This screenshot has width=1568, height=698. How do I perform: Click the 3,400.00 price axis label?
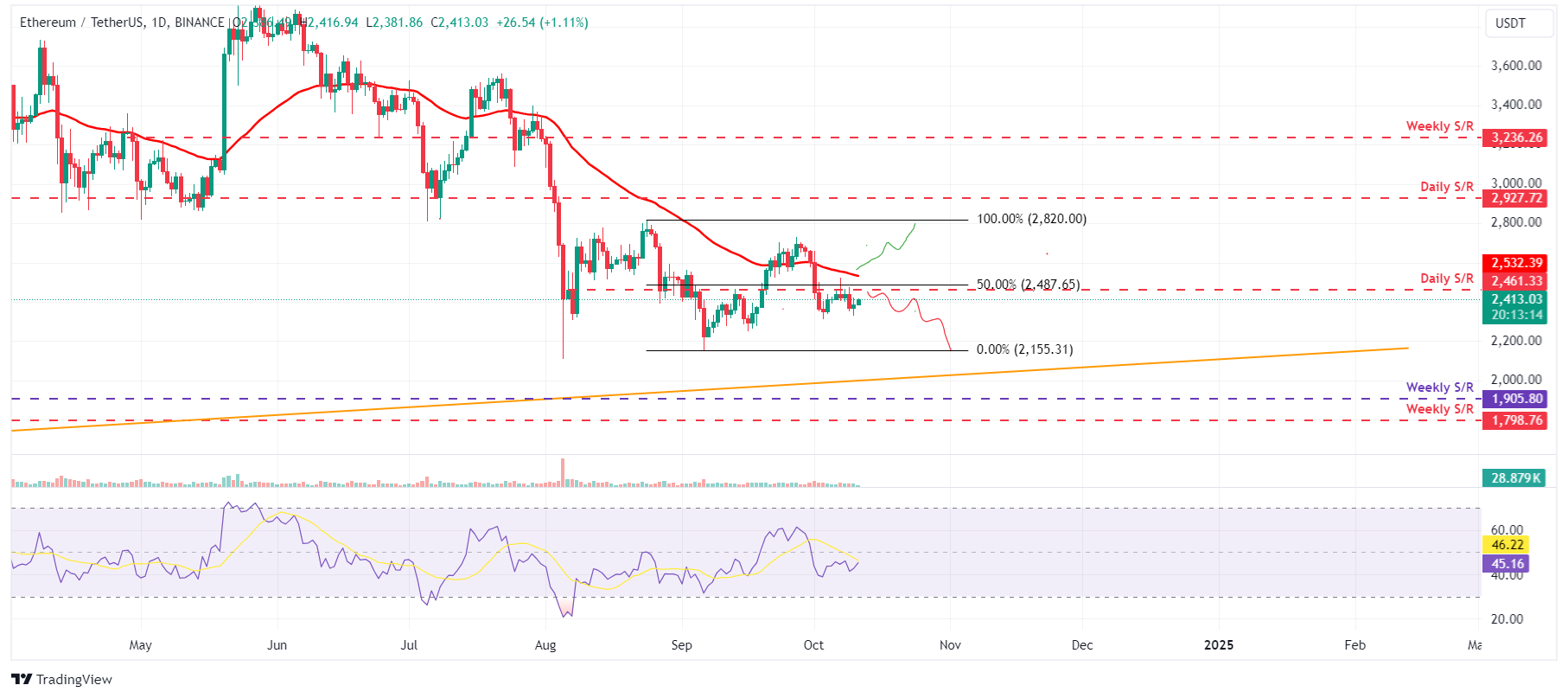tap(1516, 105)
